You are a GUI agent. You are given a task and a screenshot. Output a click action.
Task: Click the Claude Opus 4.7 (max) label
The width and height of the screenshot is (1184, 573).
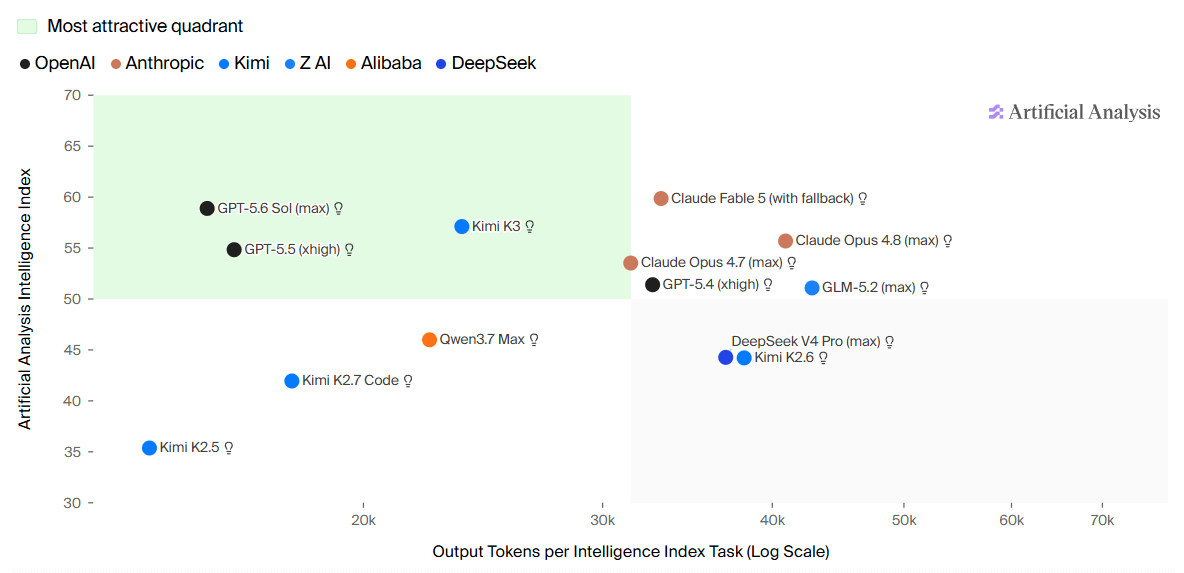point(712,263)
